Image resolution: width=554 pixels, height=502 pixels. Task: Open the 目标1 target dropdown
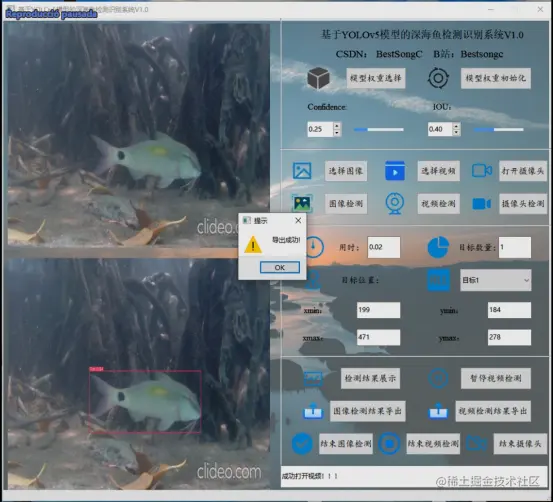tap(495, 280)
